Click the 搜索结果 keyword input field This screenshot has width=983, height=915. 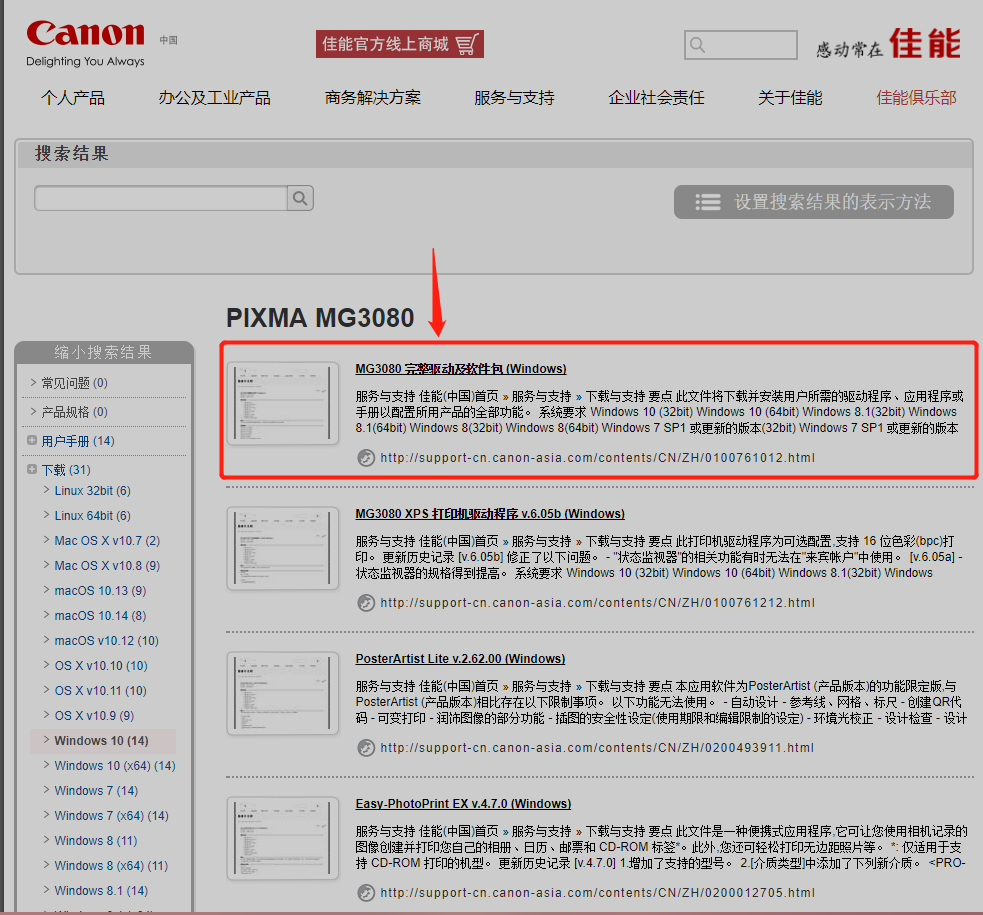pos(161,198)
